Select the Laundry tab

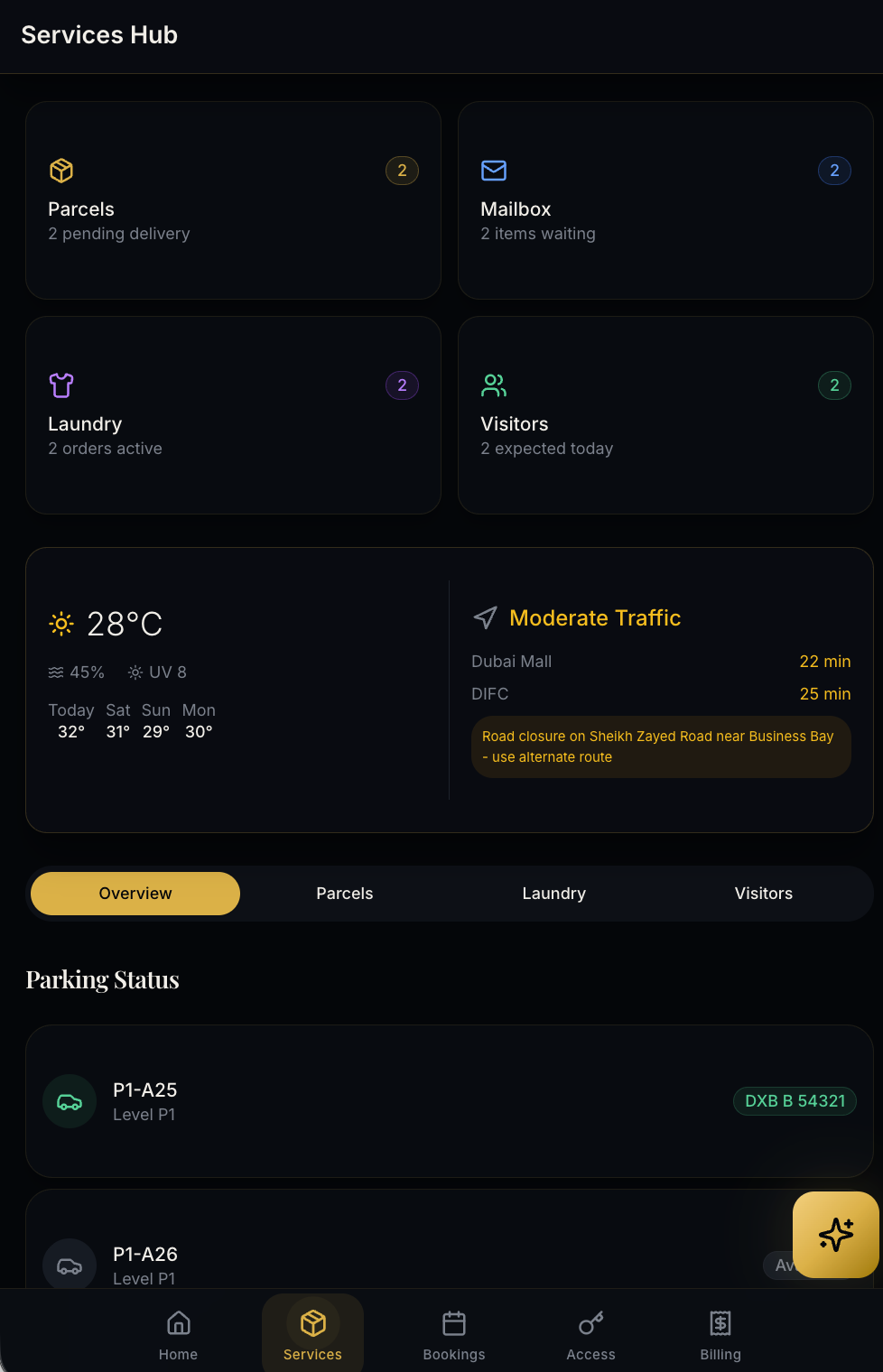point(554,894)
